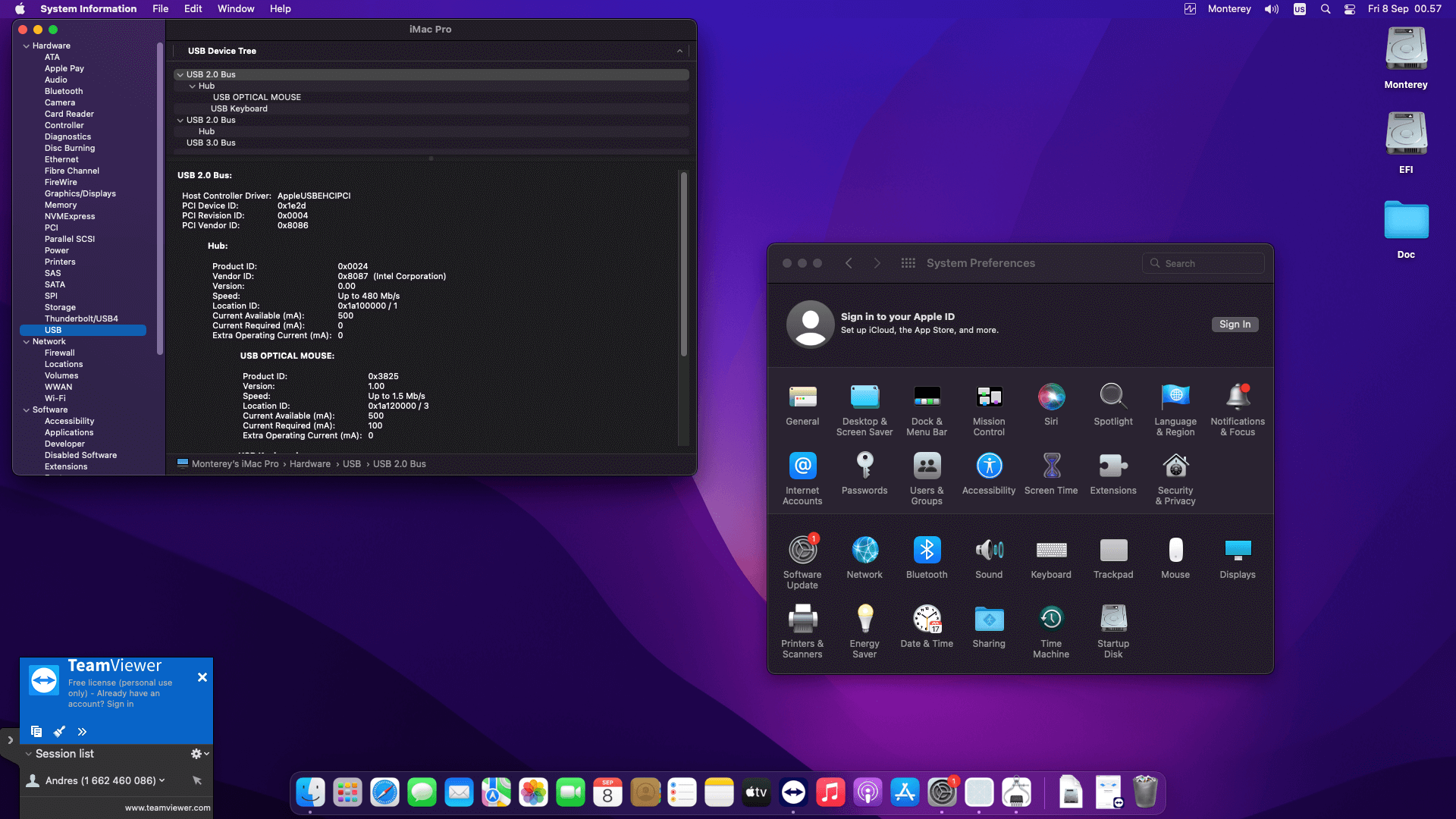Close the TeamViewer panel

[202, 677]
